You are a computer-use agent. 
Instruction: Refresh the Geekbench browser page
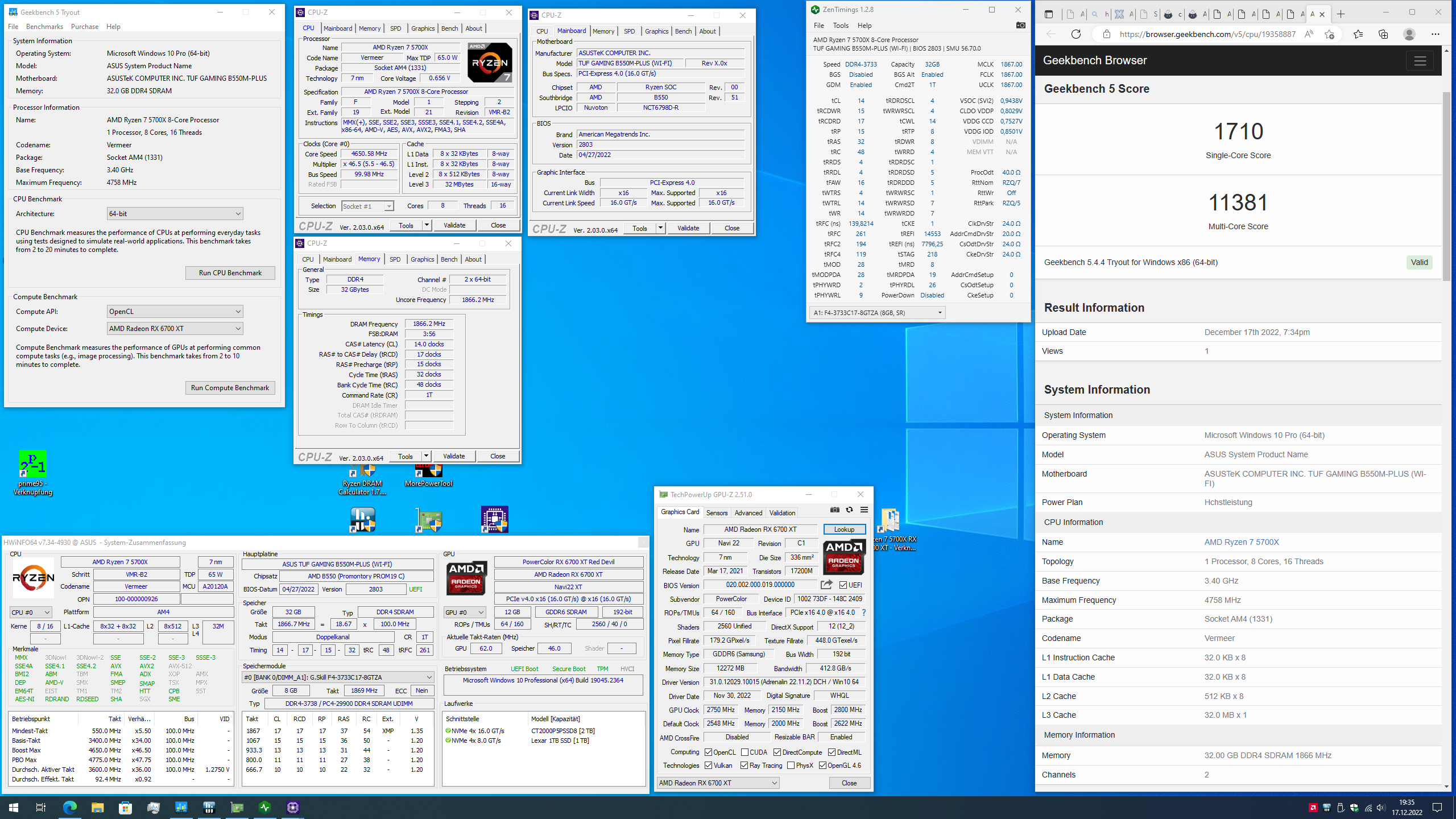[x=1076, y=34]
